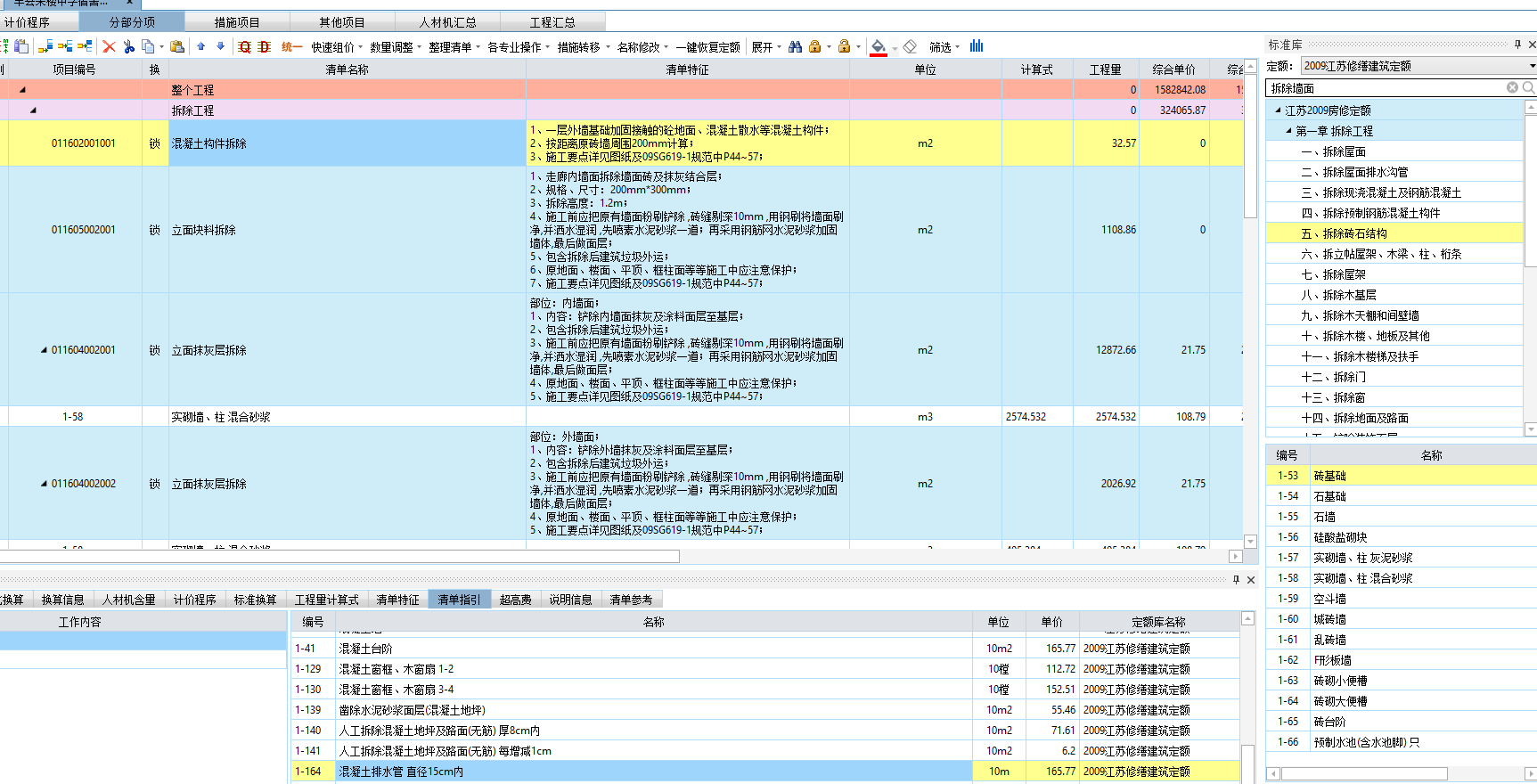Click the closed padlock lock icon
This screenshot has width=1537, height=784.
[x=814, y=46]
